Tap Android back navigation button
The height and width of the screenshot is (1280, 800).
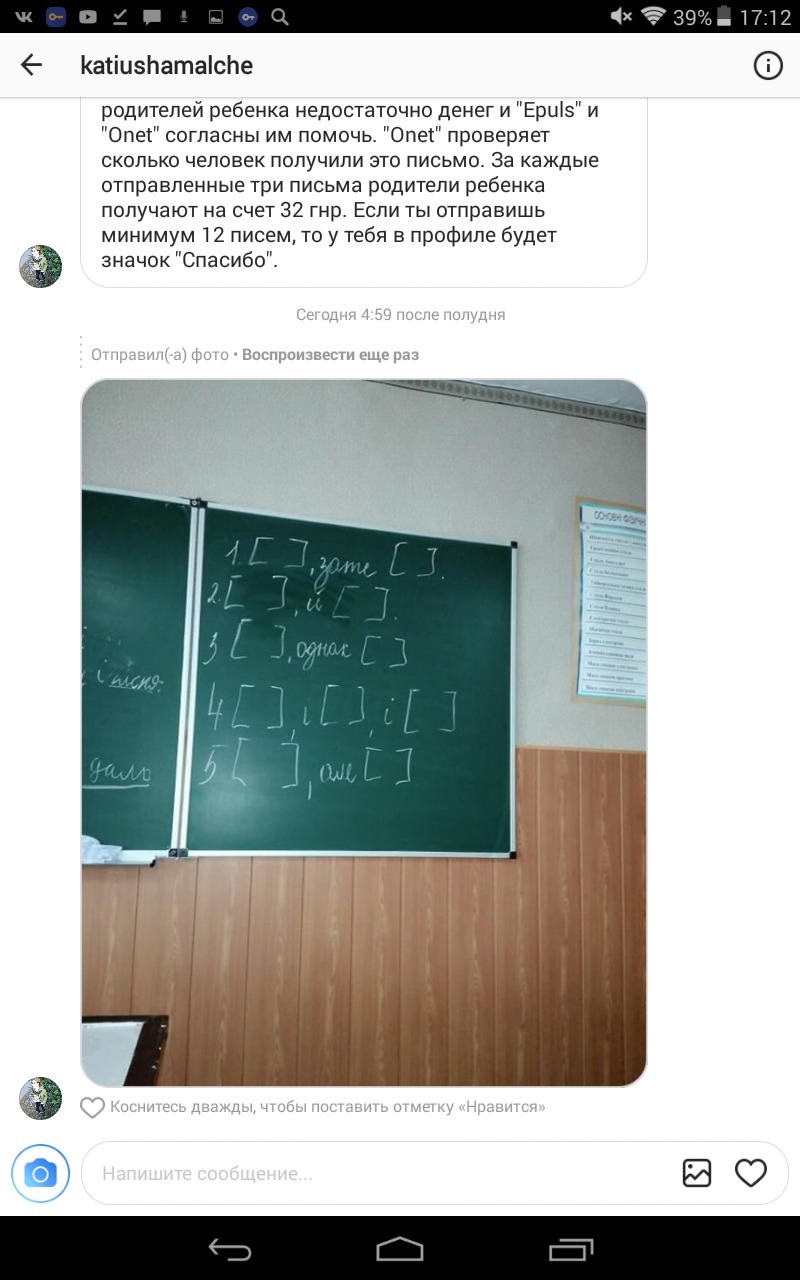pos(230,1249)
